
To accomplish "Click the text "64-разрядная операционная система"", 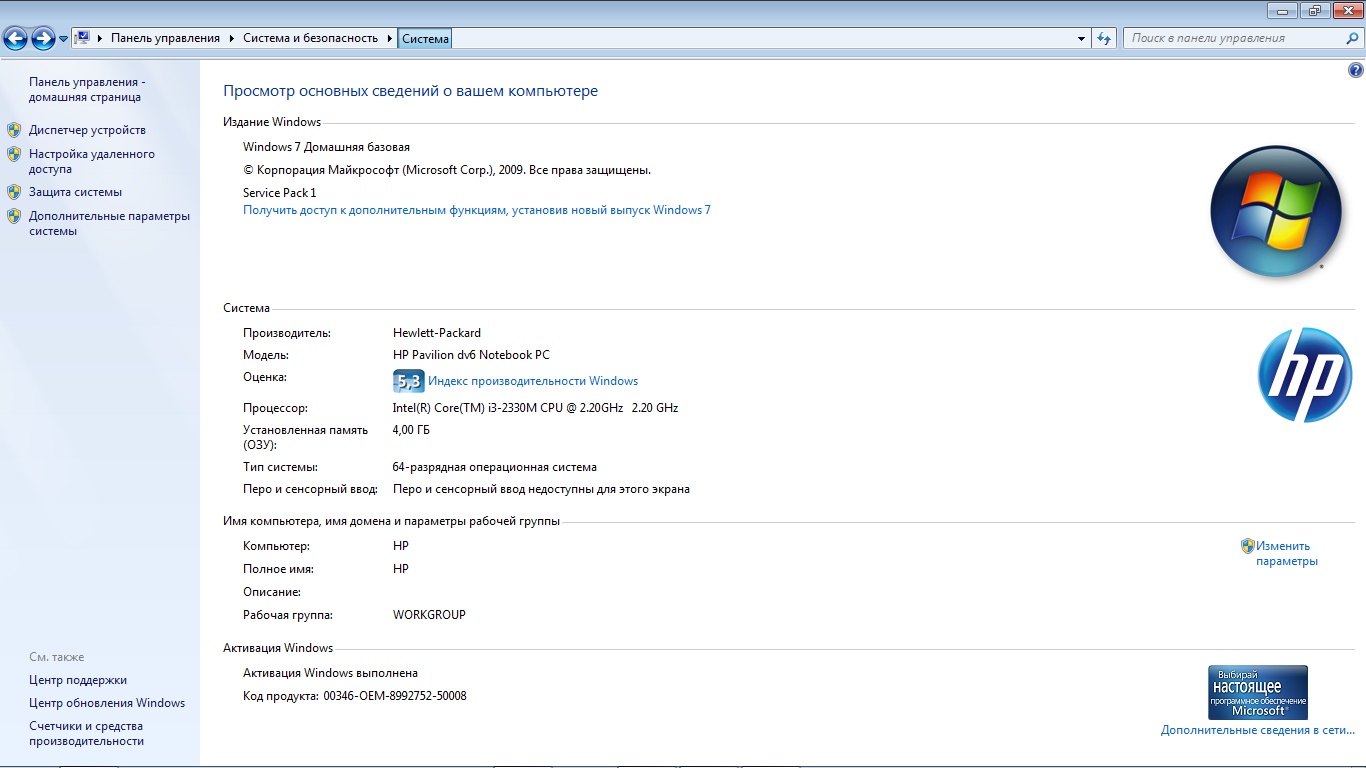I will click(x=495, y=467).
